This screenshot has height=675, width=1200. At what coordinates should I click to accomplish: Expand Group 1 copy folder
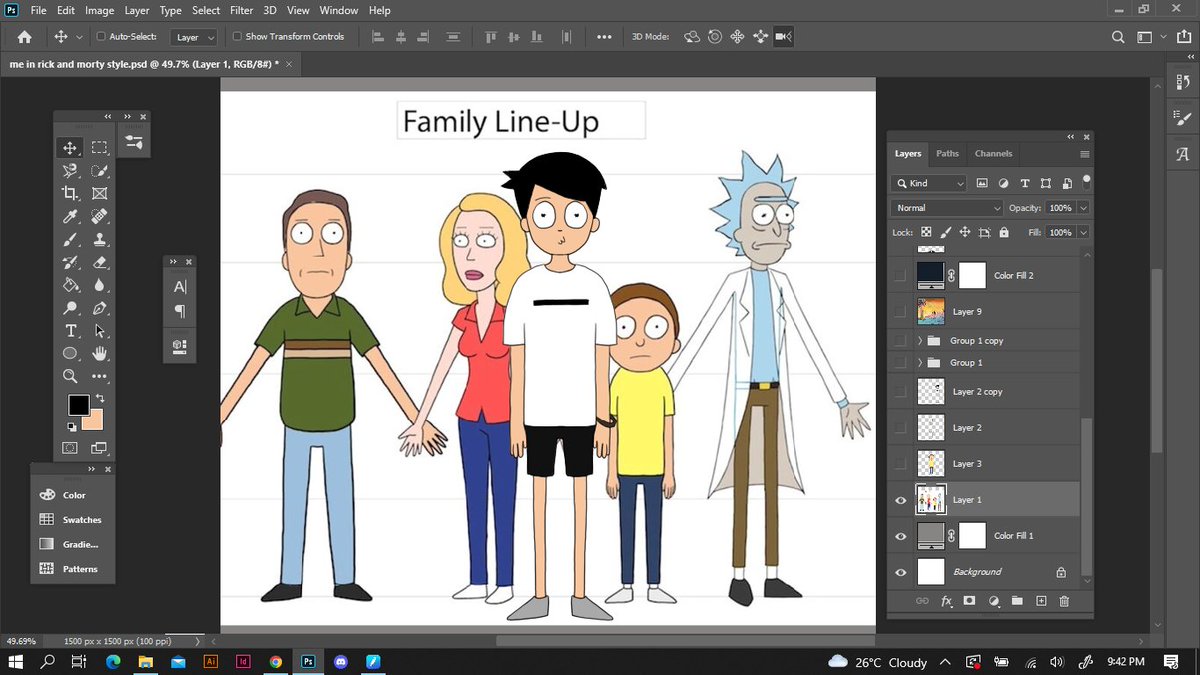(920, 341)
